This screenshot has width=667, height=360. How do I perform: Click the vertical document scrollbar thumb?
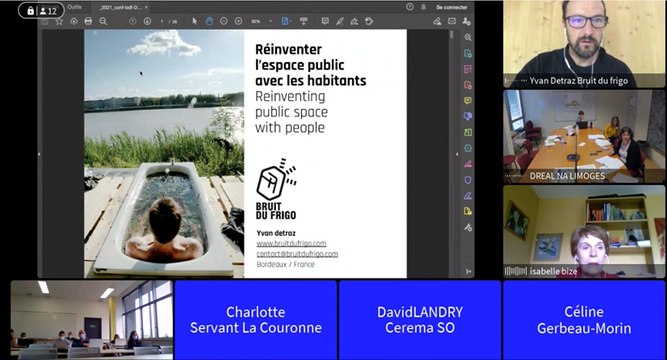coord(451,35)
